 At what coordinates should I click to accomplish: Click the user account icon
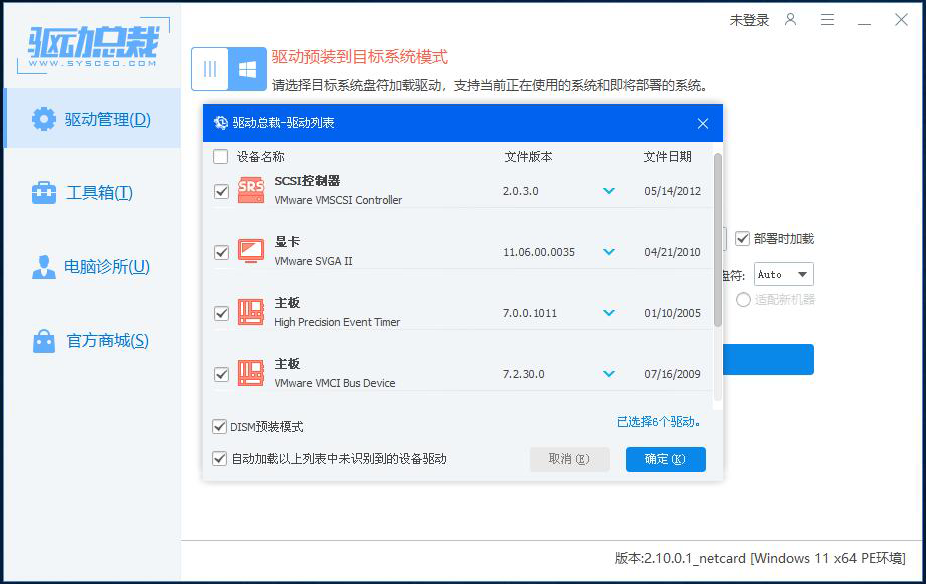[x=791, y=20]
